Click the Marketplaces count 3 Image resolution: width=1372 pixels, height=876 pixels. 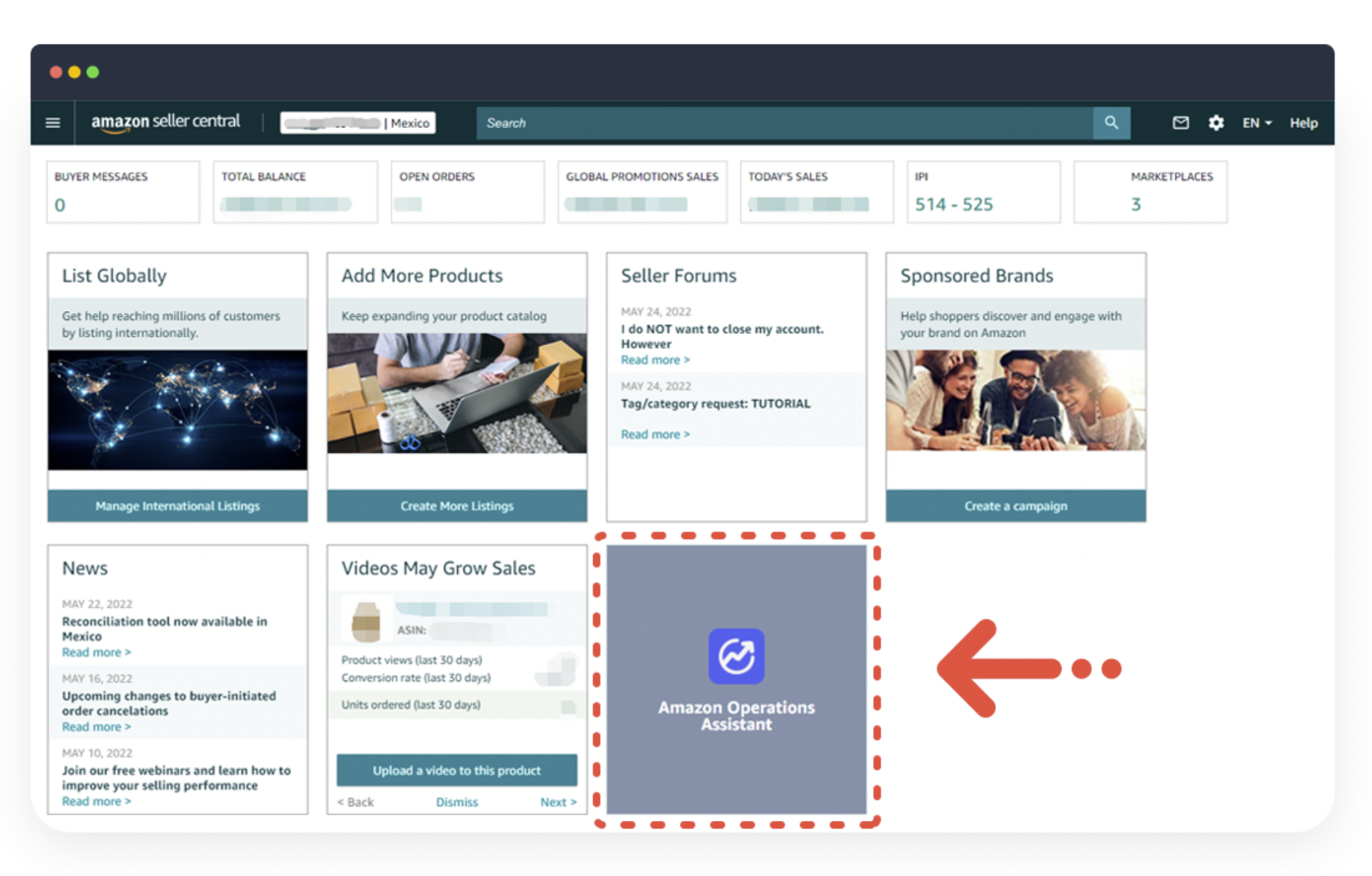coord(1136,204)
